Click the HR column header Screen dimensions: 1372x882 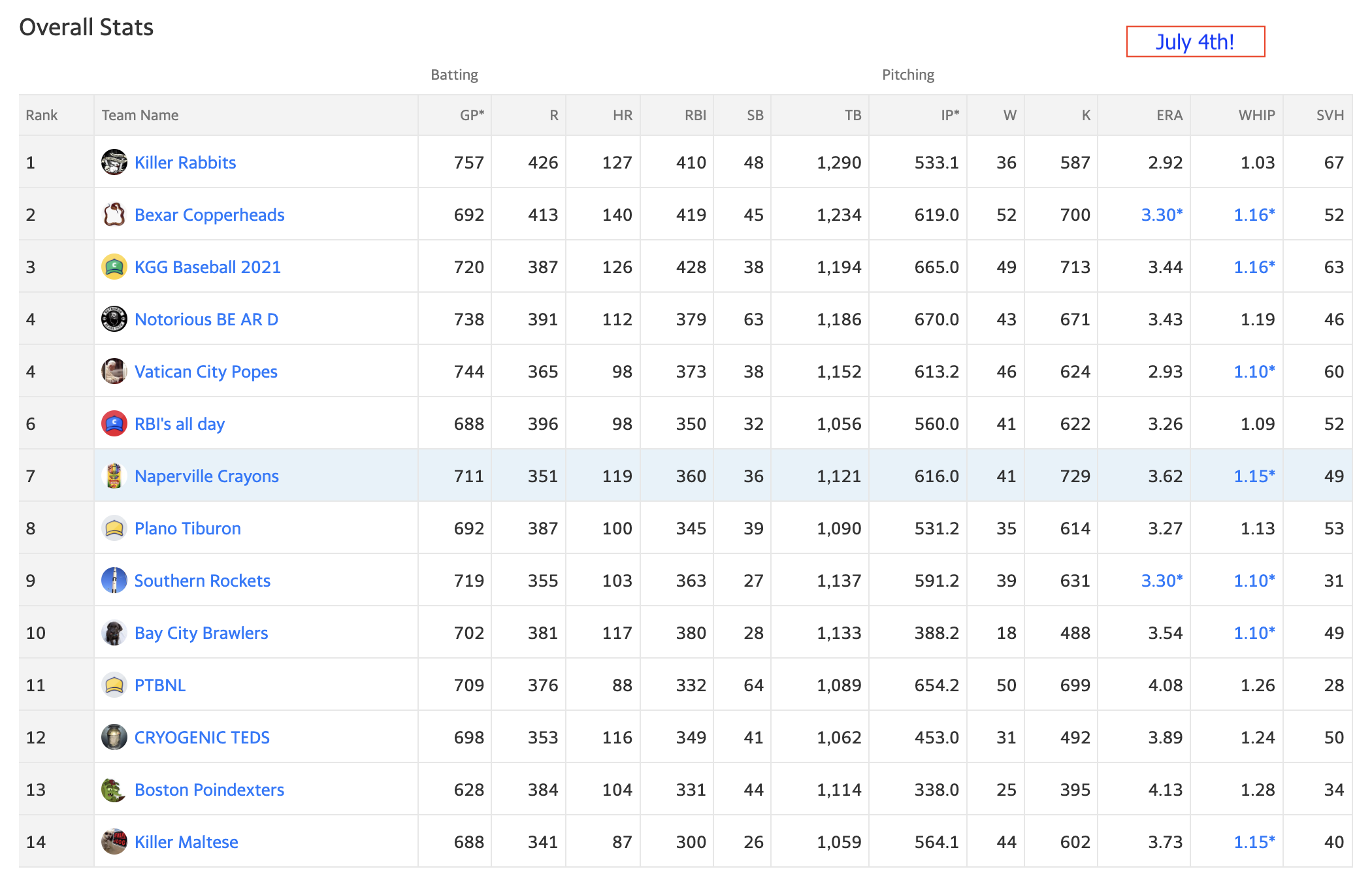click(x=622, y=115)
